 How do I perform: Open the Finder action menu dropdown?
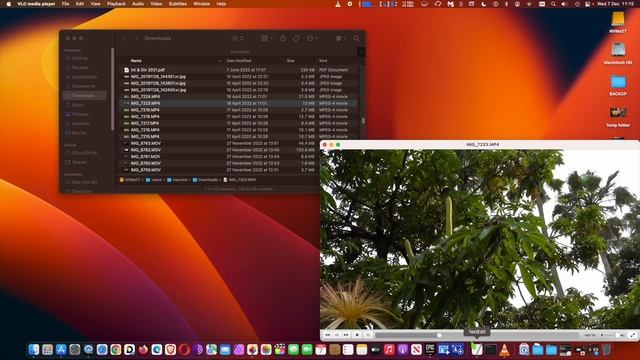[x=312, y=38]
